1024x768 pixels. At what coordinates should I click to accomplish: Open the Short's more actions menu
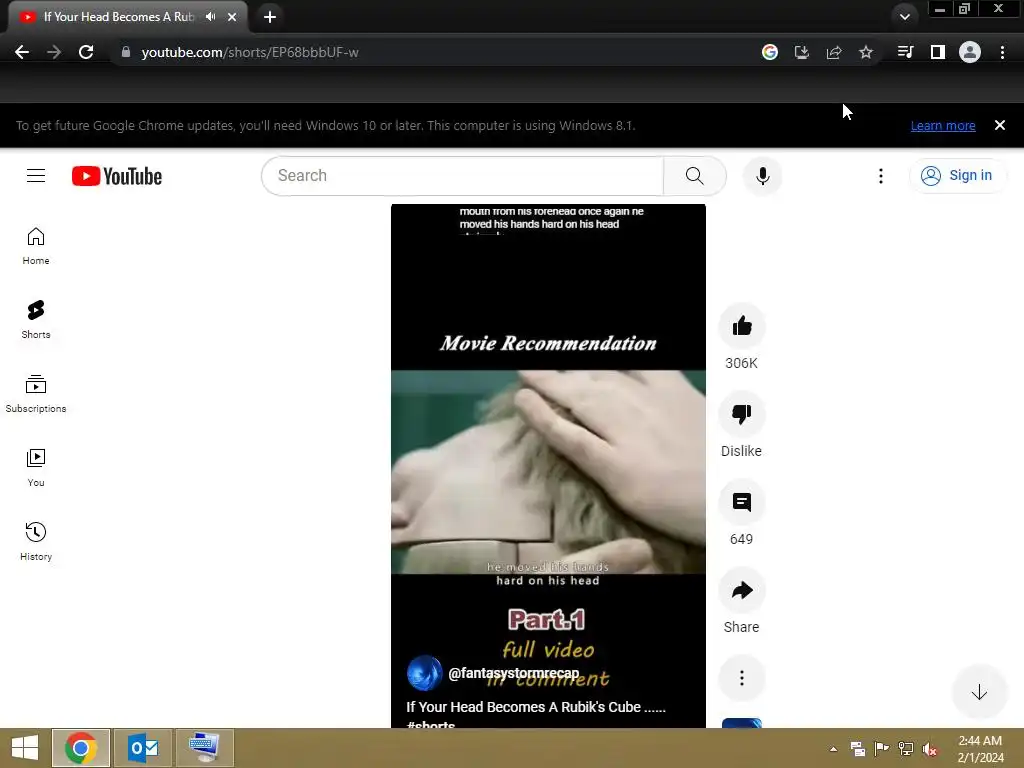[741, 678]
